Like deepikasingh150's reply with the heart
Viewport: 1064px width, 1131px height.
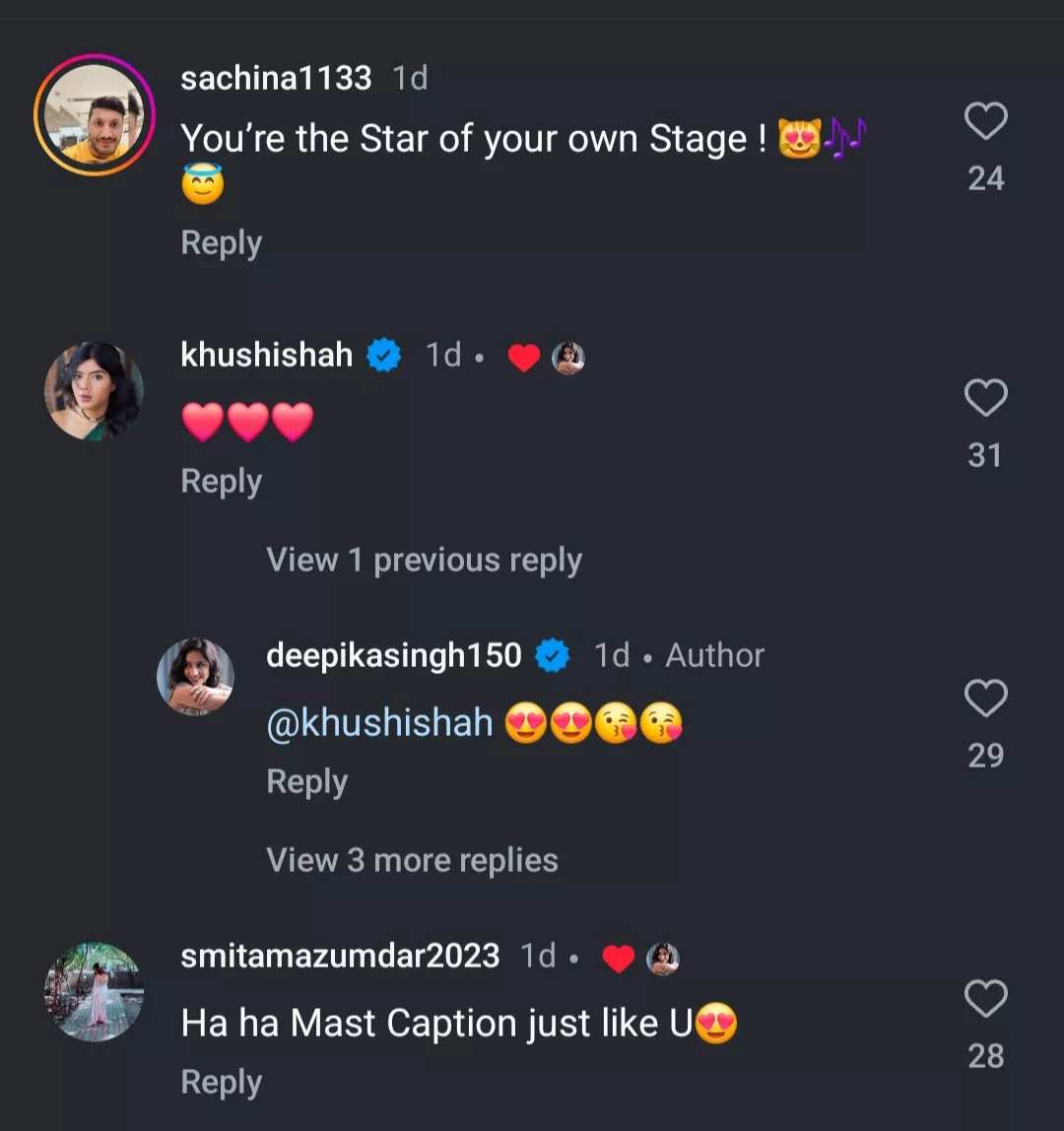(x=984, y=699)
